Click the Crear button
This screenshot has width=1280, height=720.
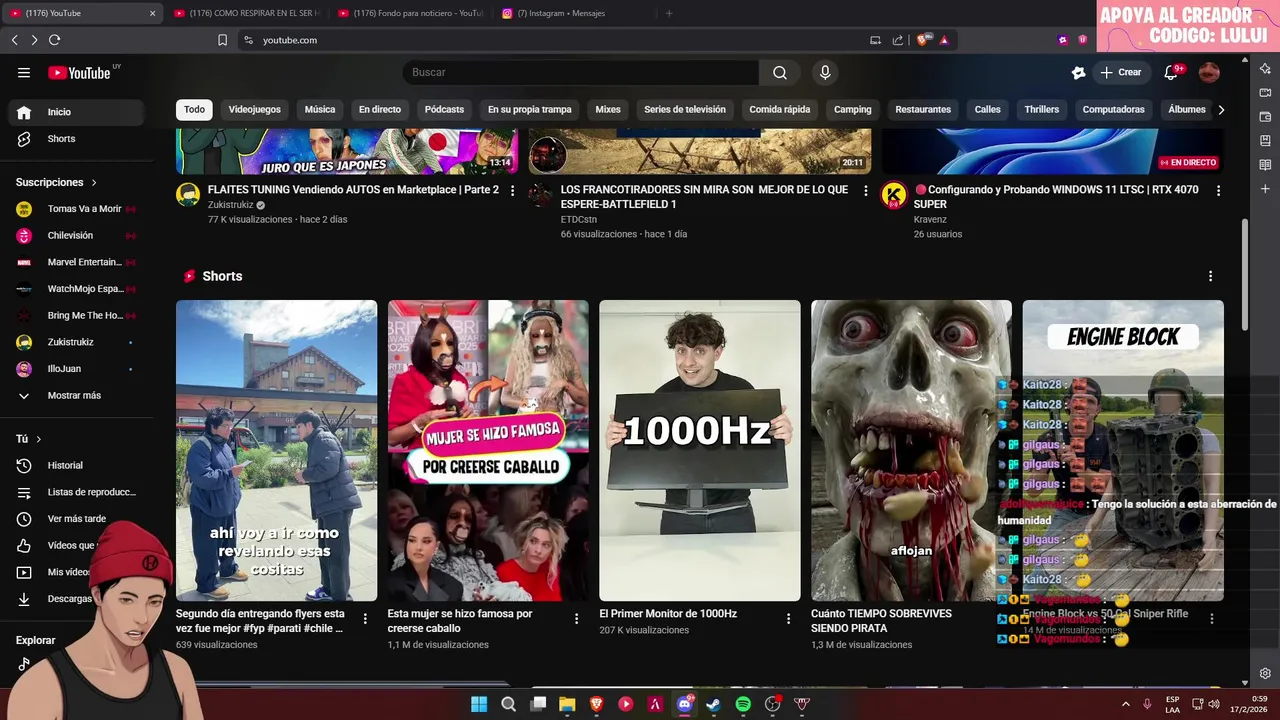coord(1121,72)
